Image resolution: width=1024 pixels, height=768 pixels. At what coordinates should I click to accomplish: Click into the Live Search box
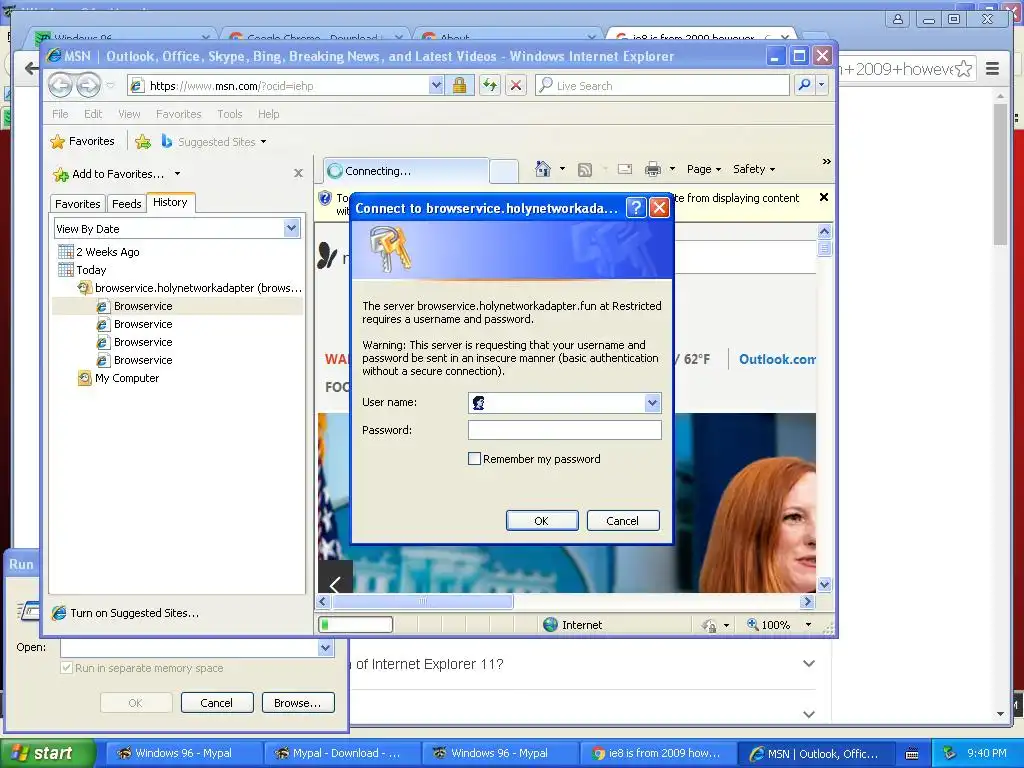pos(663,86)
